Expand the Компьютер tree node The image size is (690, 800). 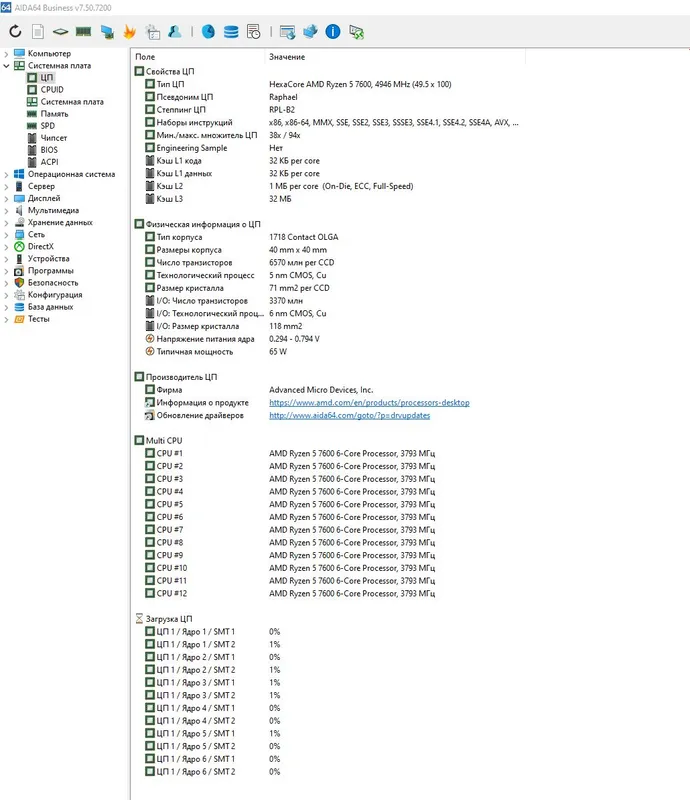[6, 54]
